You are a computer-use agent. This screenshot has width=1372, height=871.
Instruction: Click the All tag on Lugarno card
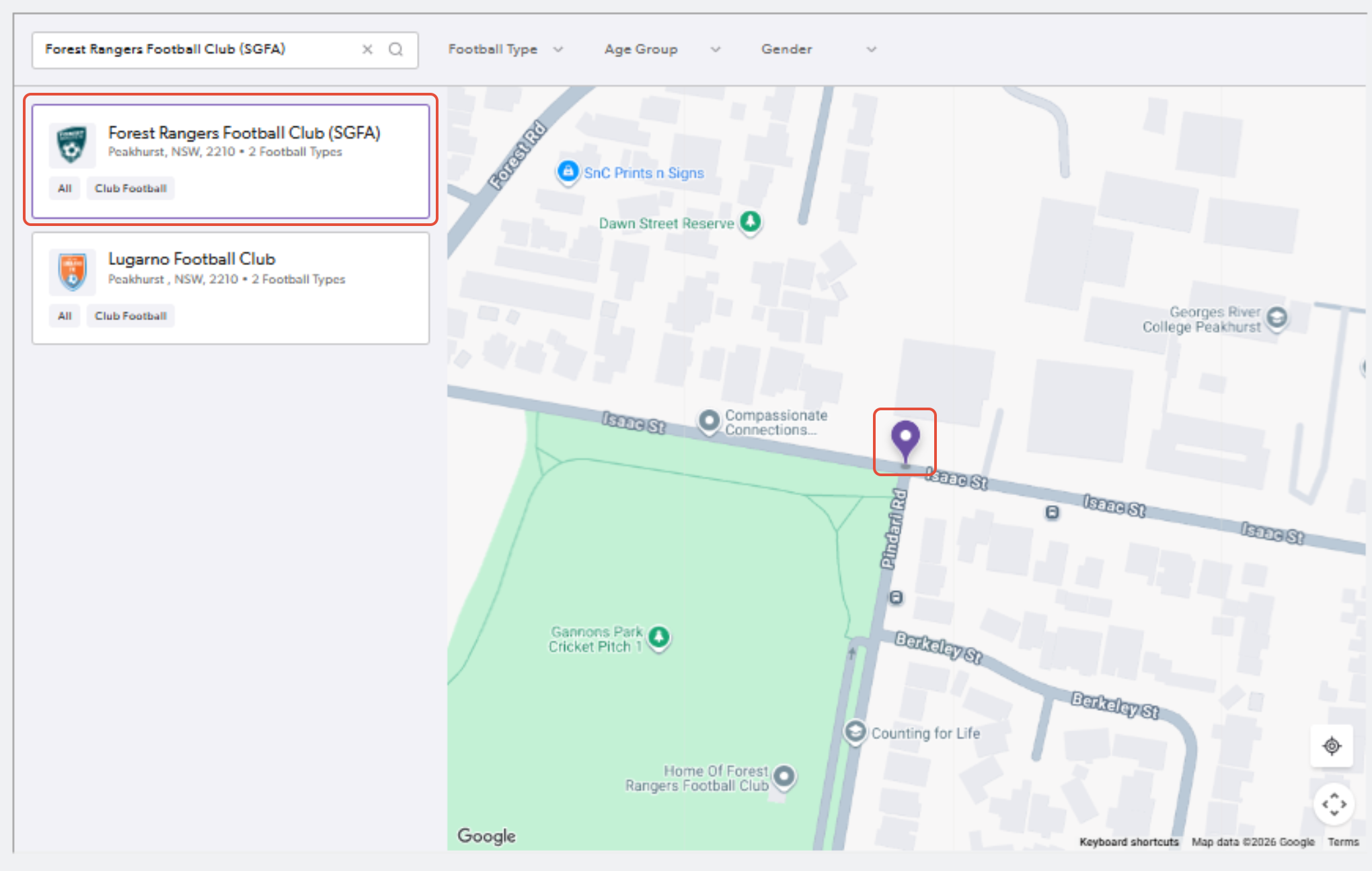point(65,316)
